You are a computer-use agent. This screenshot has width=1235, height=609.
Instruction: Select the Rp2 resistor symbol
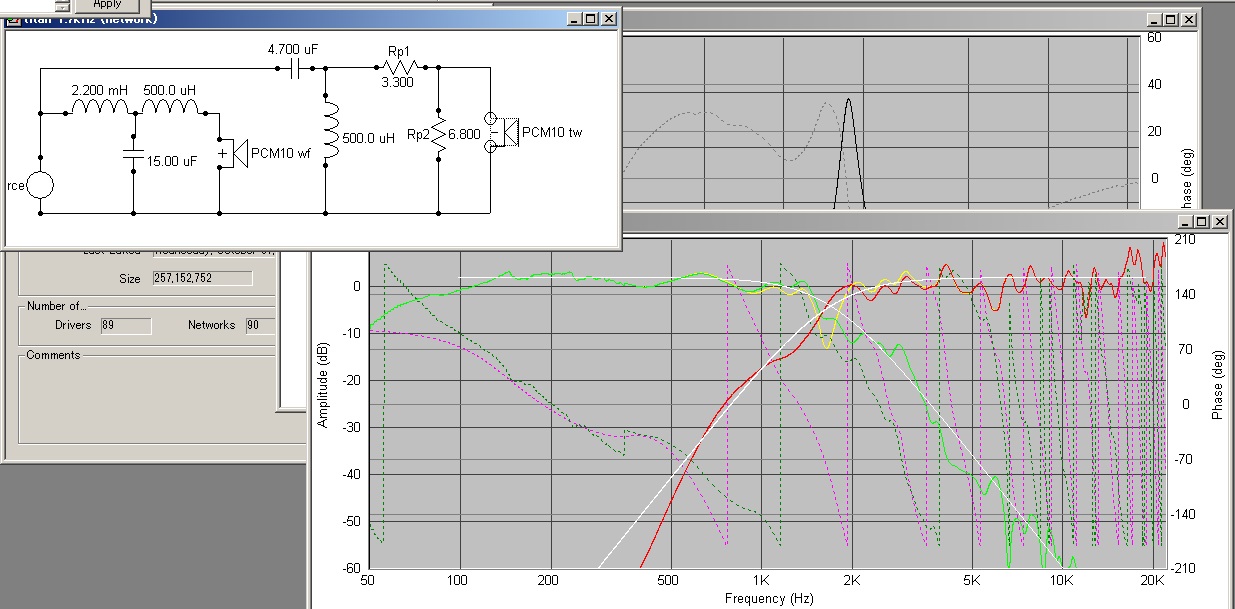pos(438,134)
